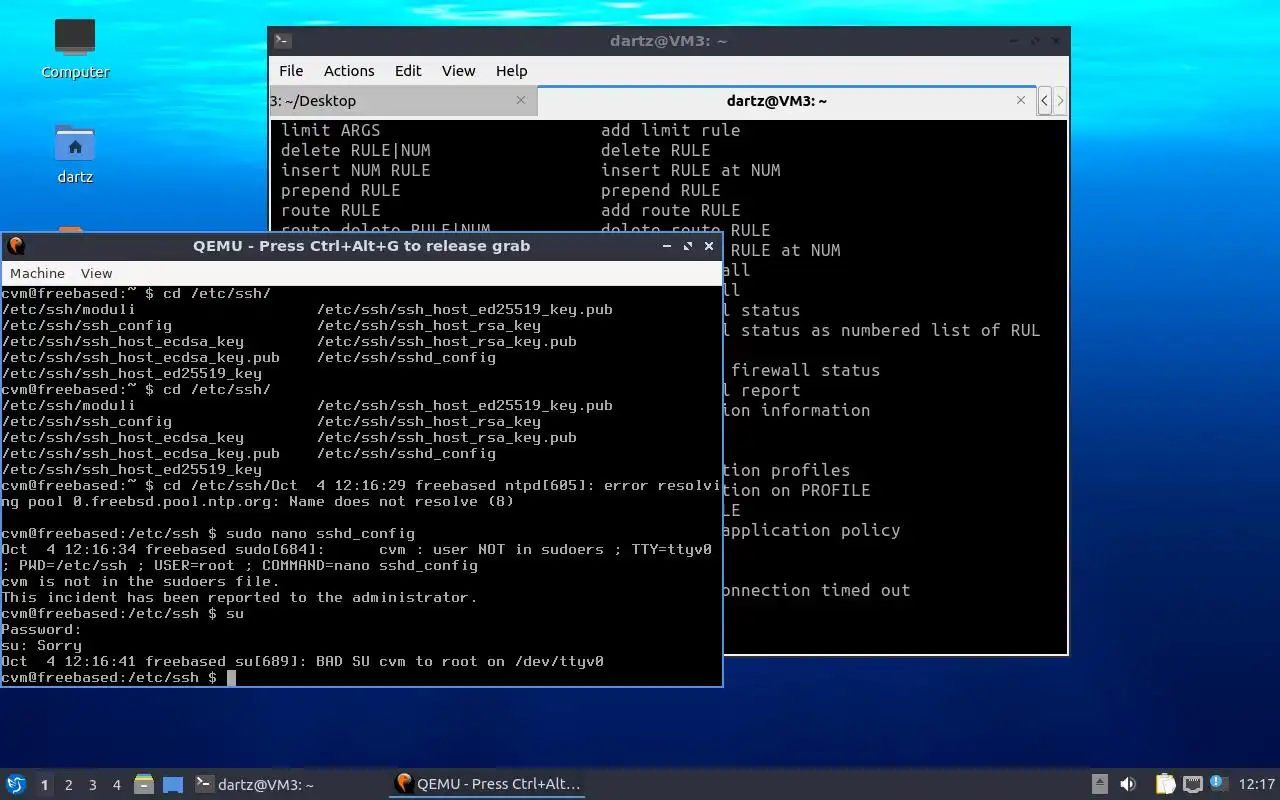Launch file manager from taskbar drawer icon
The width and height of the screenshot is (1280, 800).
[143, 784]
